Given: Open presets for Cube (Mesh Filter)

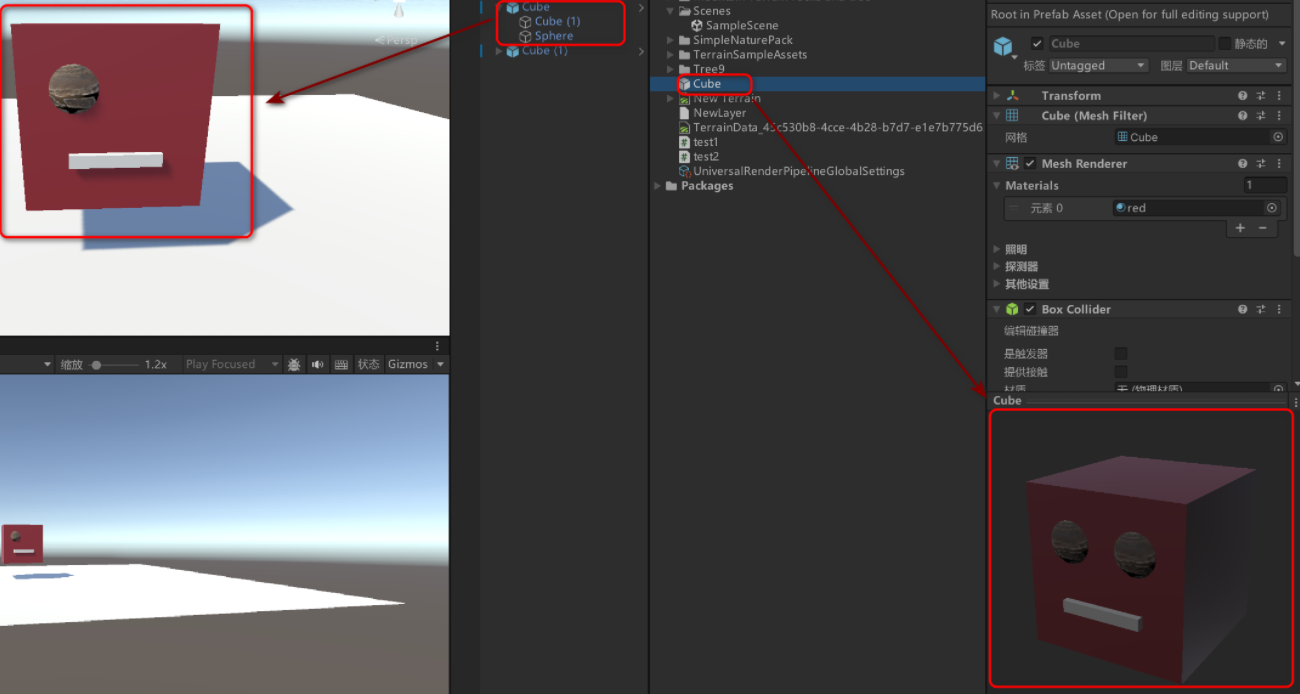Looking at the screenshot, I should point(1261,116).
